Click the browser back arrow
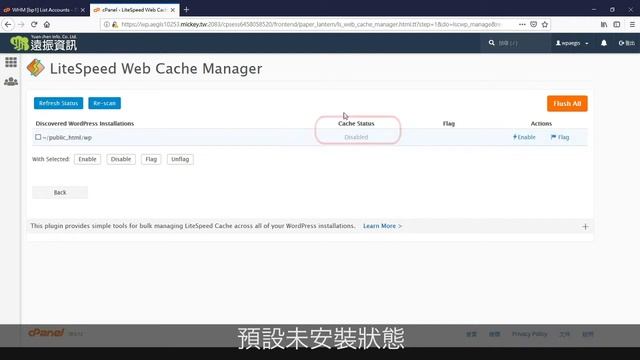This screenshot has height=360, width=640. click(x=8, y=24)
